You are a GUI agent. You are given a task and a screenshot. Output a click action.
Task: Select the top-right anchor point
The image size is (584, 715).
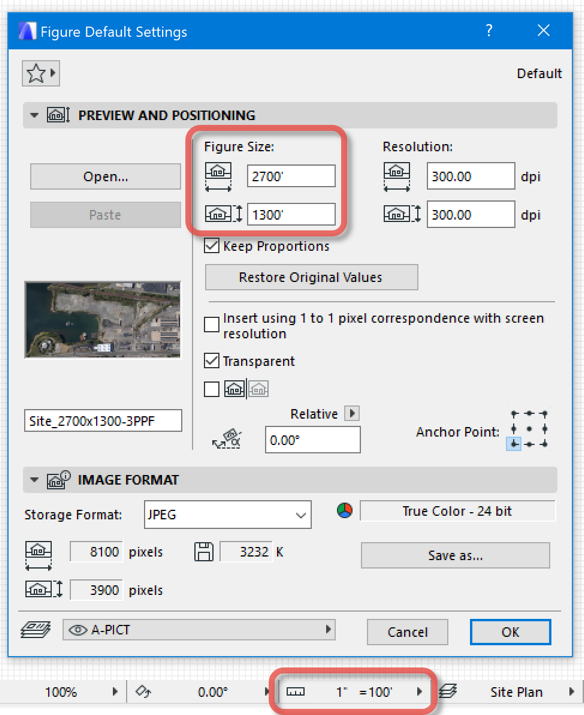[x=544, y=414]
